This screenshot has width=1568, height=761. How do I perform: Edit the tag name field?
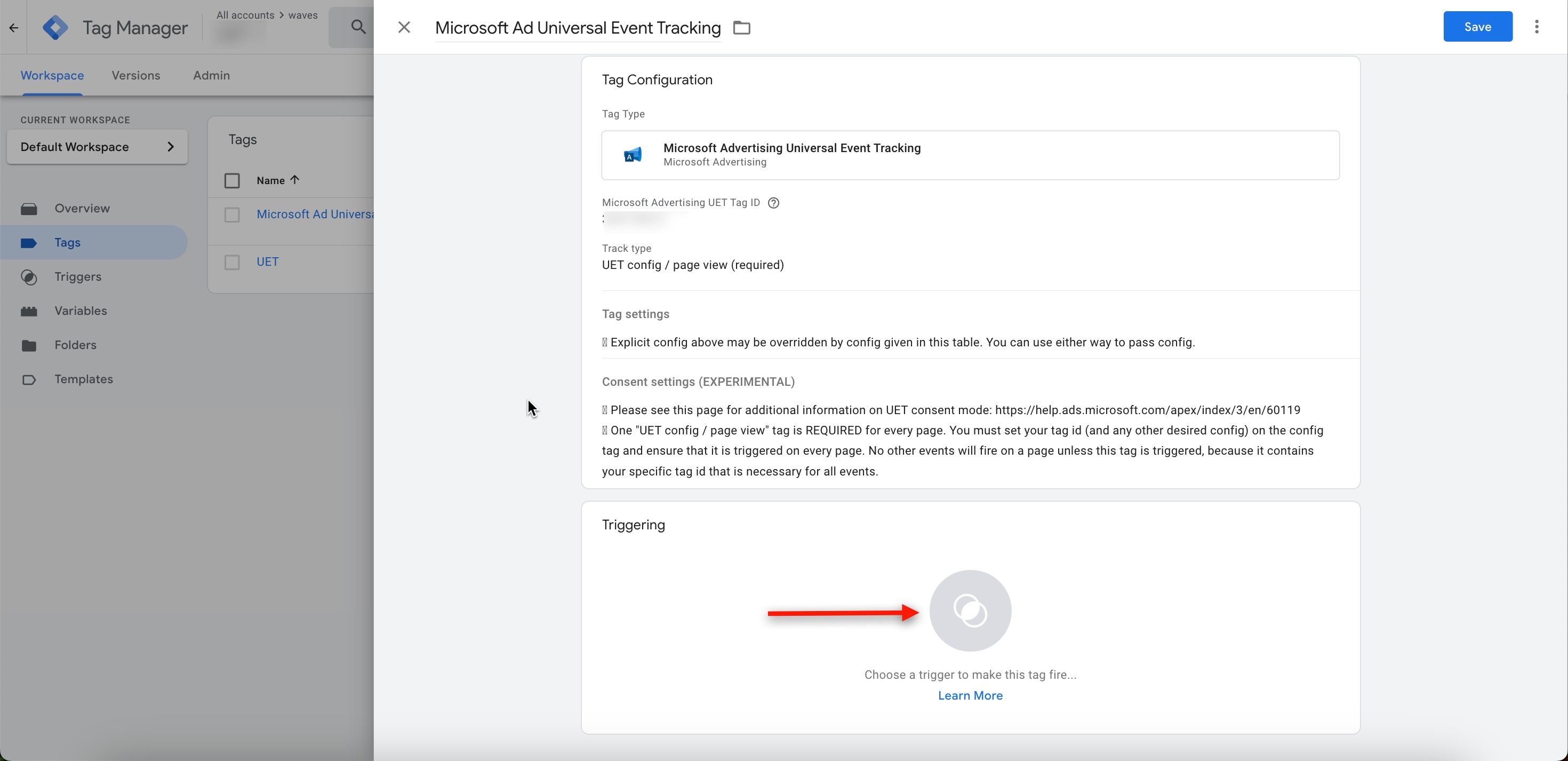[578, 28]
